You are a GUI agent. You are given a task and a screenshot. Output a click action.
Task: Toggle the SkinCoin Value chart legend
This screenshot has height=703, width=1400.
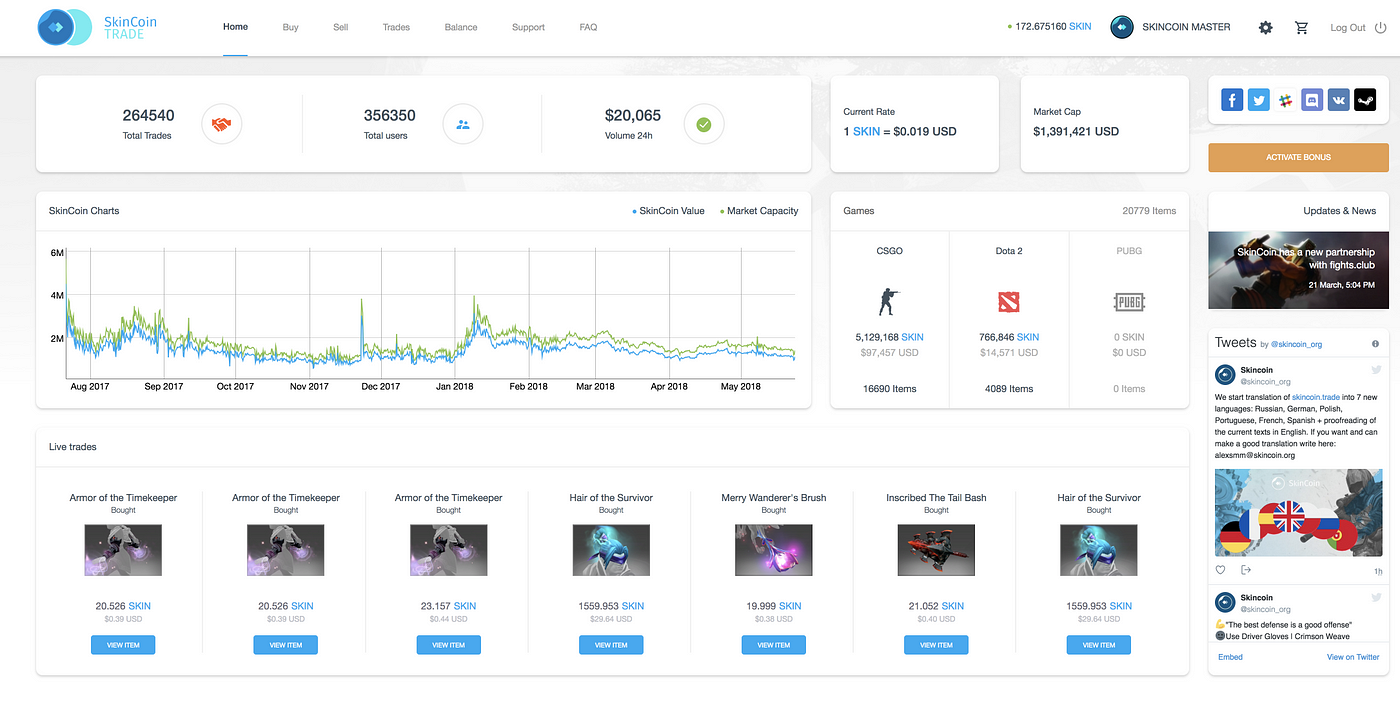(x=668, y=211)
